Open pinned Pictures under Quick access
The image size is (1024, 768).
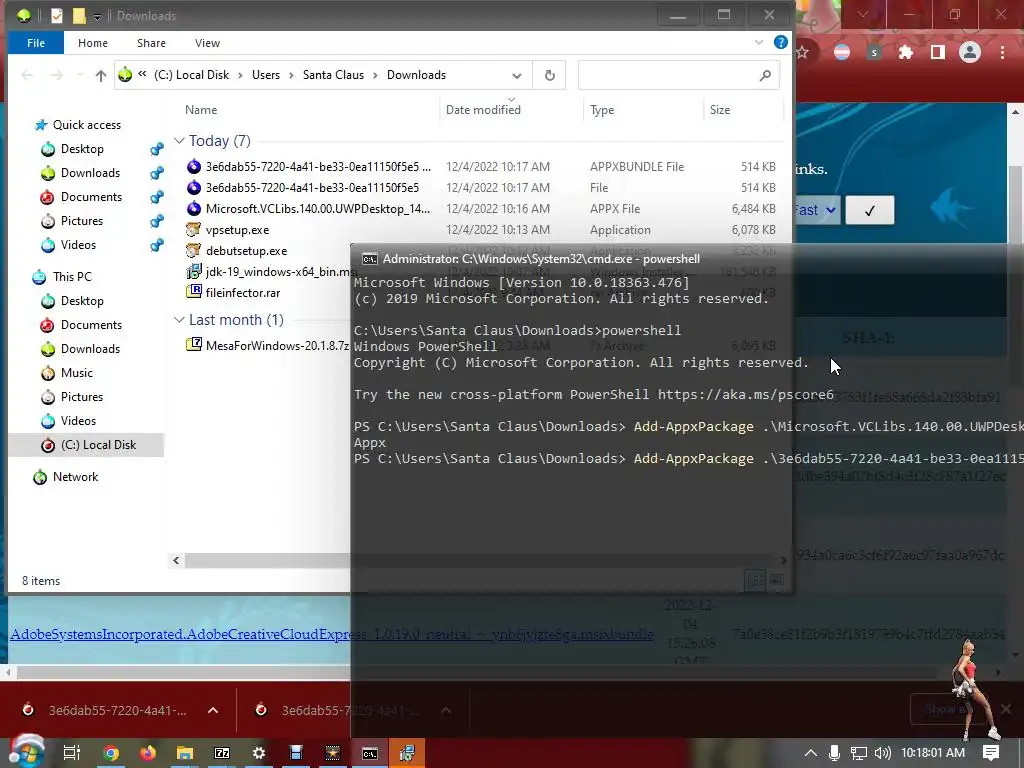[x=82, y=221]
